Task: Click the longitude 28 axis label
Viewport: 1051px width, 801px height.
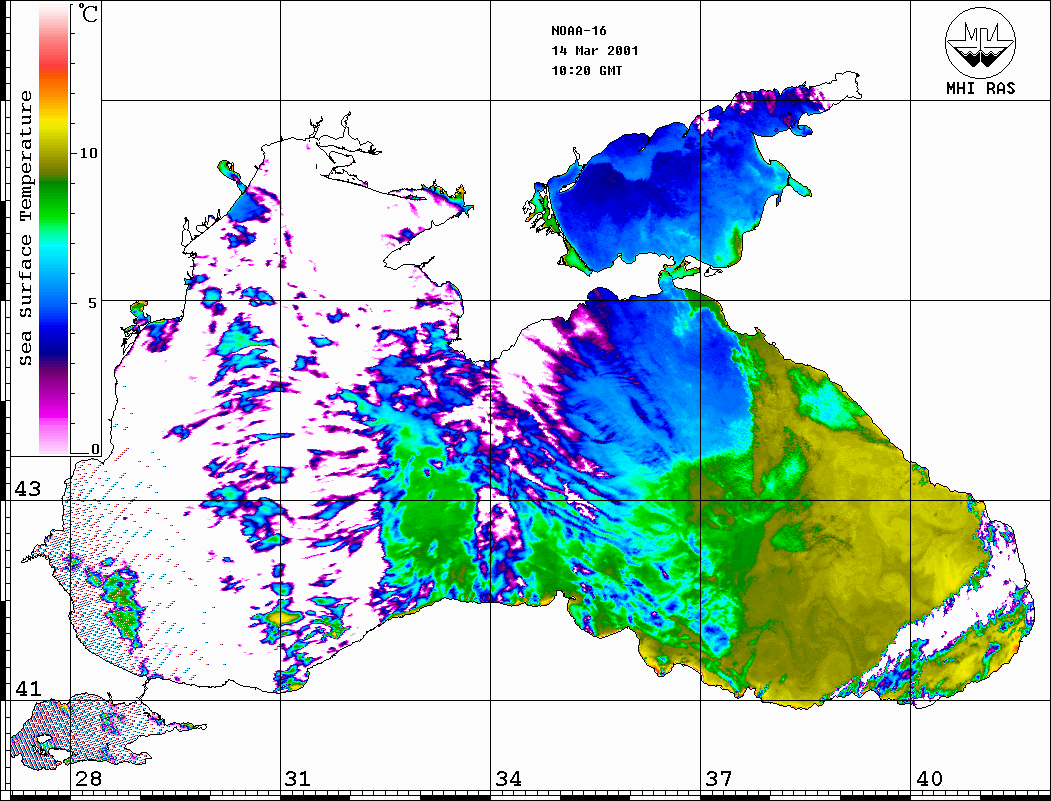Action: 88,778
